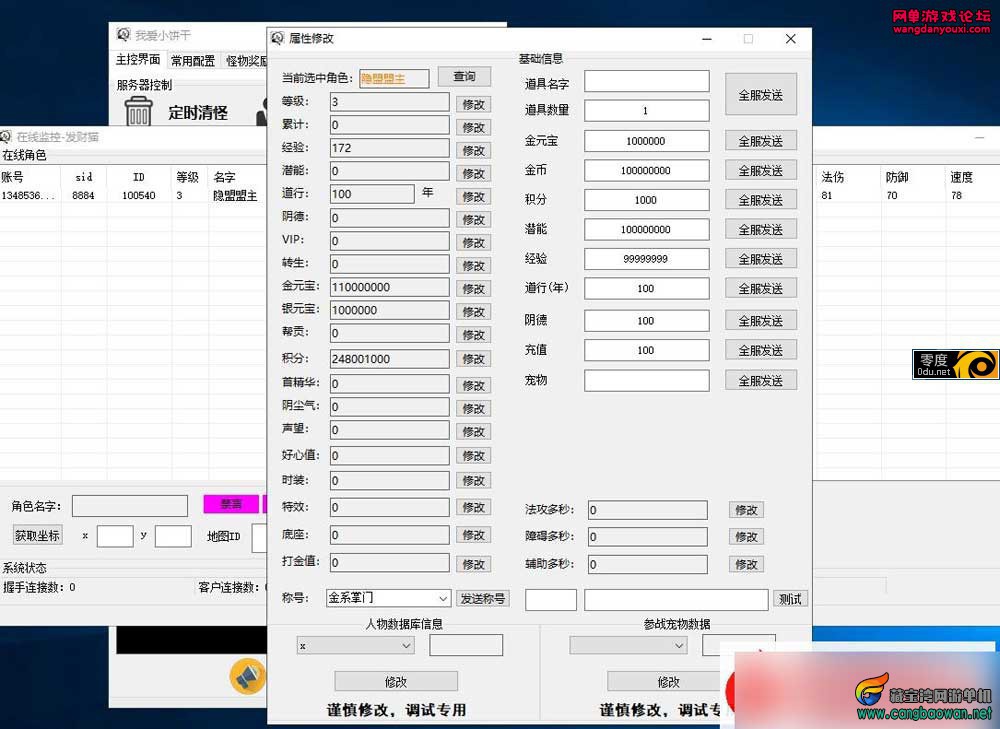Click 全服发送 for 宠物
Image resolution: width=1000 pixels, height=729 pixels.
[760, 381]
